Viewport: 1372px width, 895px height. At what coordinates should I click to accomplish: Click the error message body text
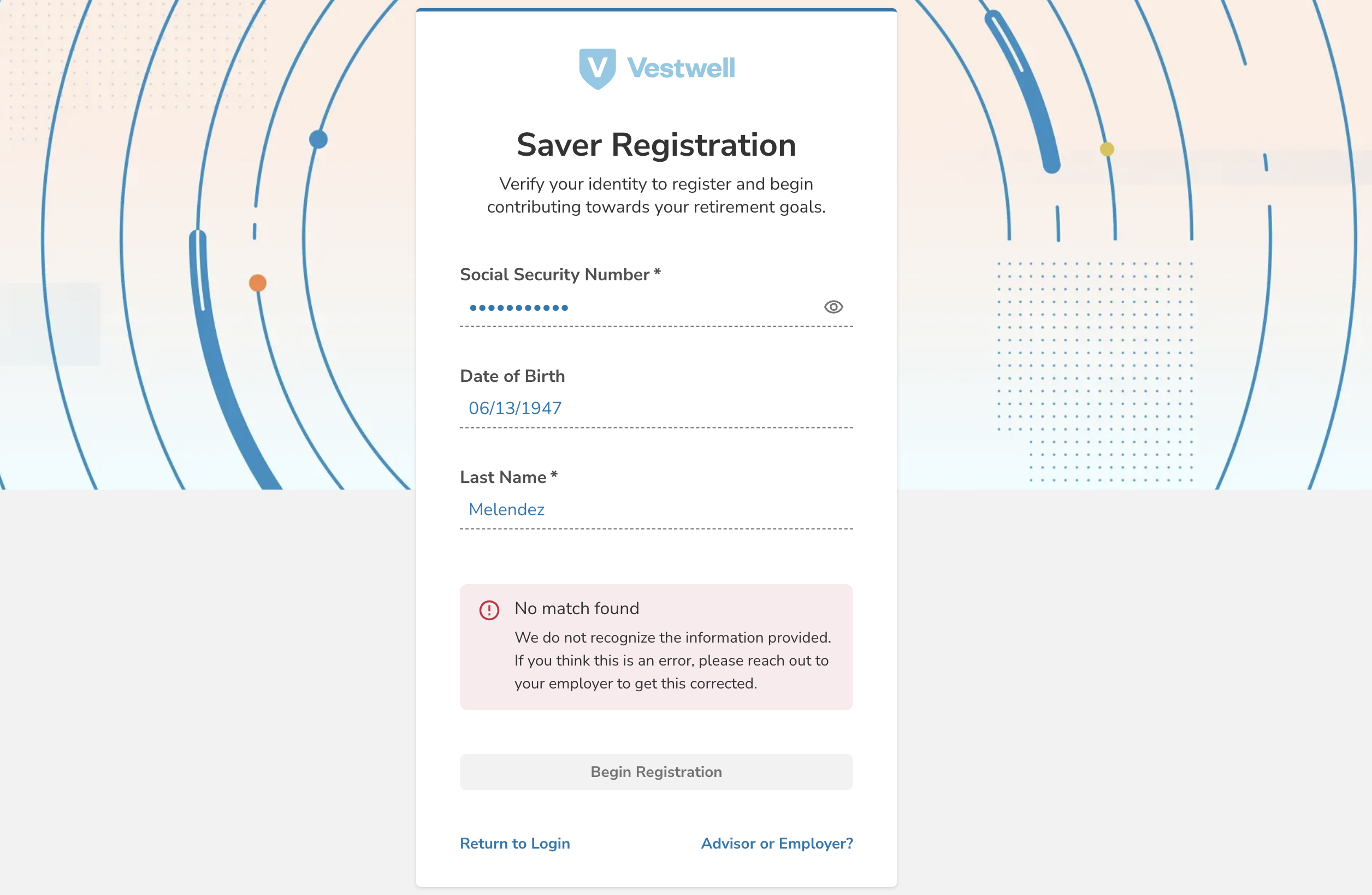[x=672, y=660]
